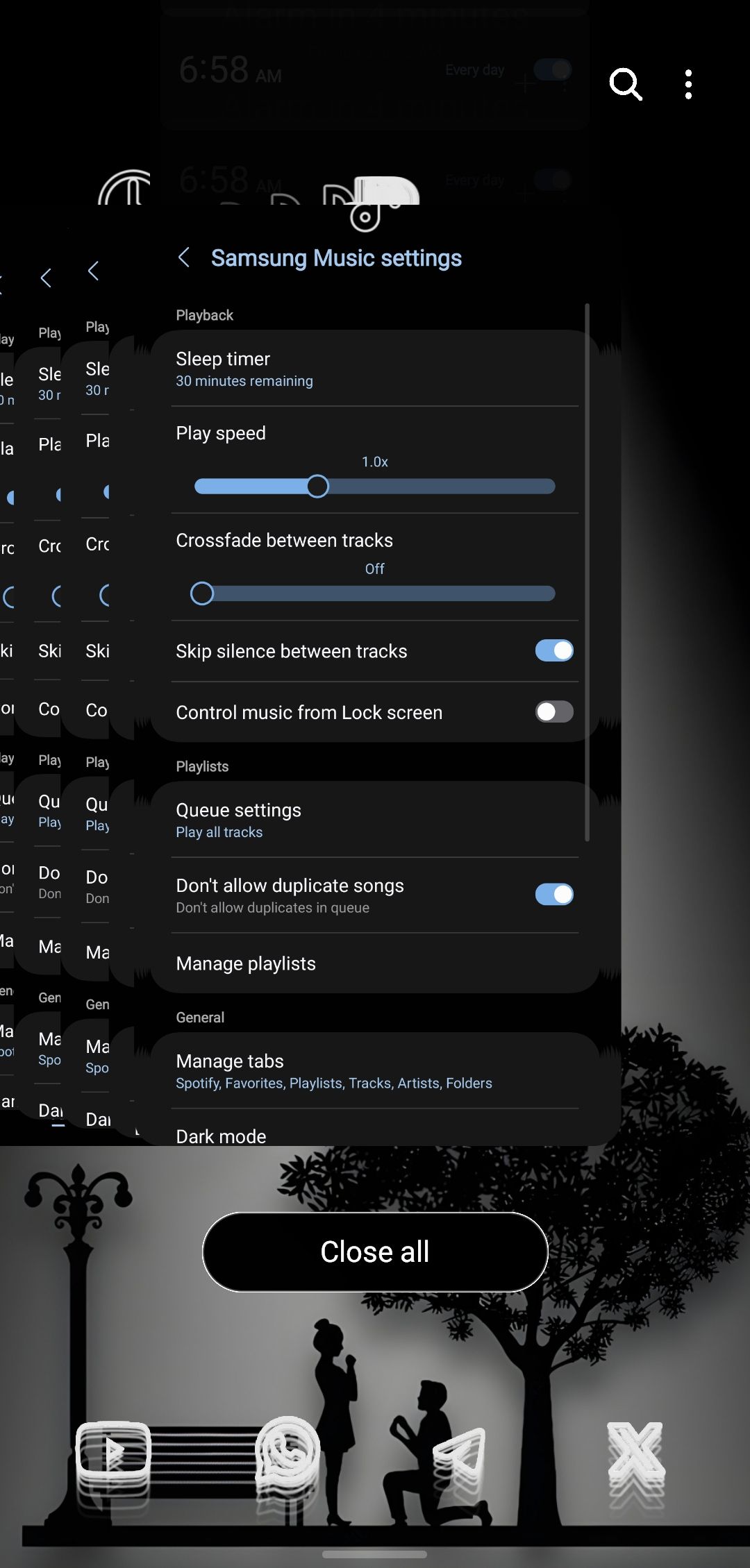This screenshot has height=1568, width=750.
Task: Select Manage playlists entry
Action: [x=375, y=963]
